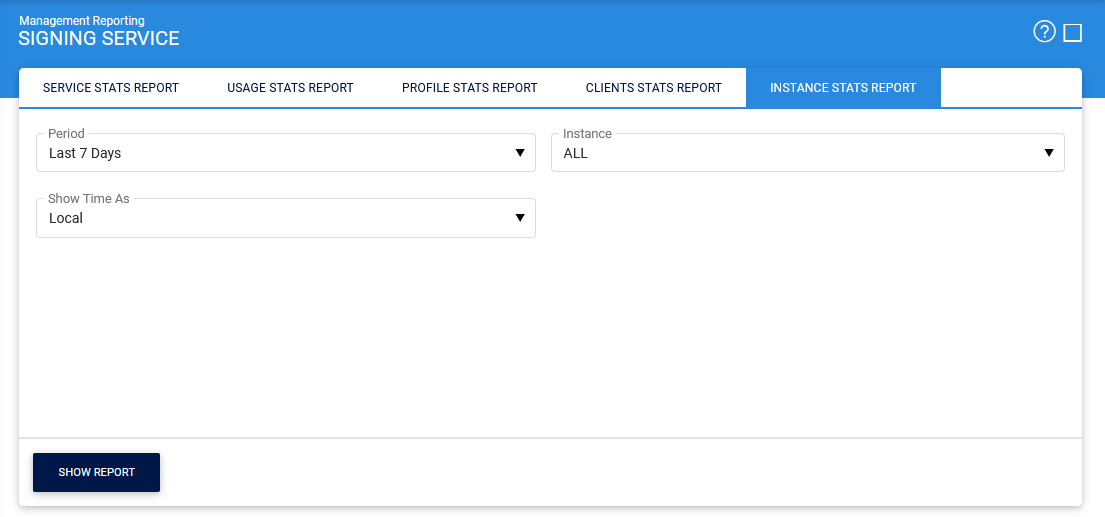Click the Instance Stats Report tab
The width and height of the screenshot is (1105, 517).
[x=843, y=88]
